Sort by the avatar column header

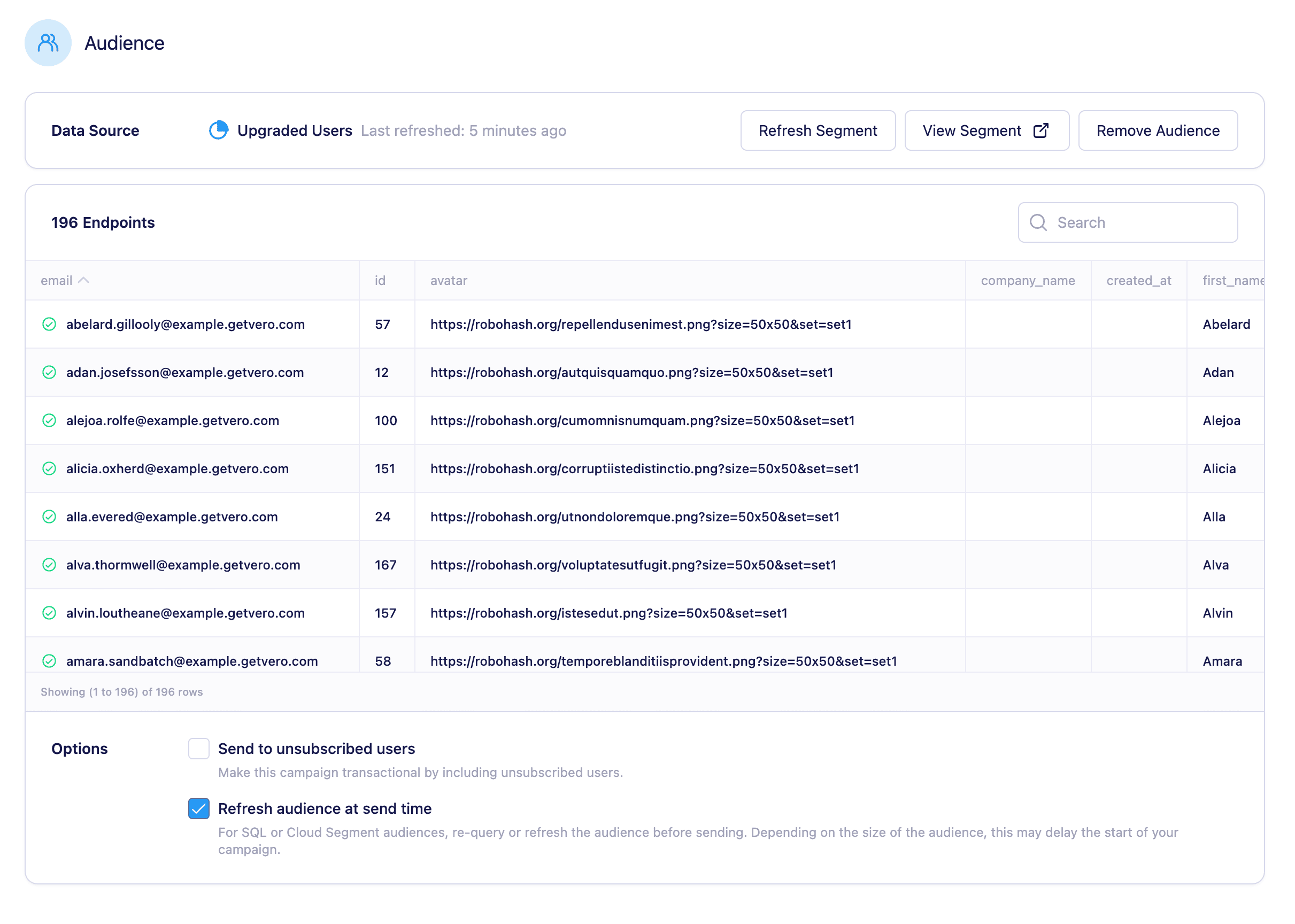point(449,281)
